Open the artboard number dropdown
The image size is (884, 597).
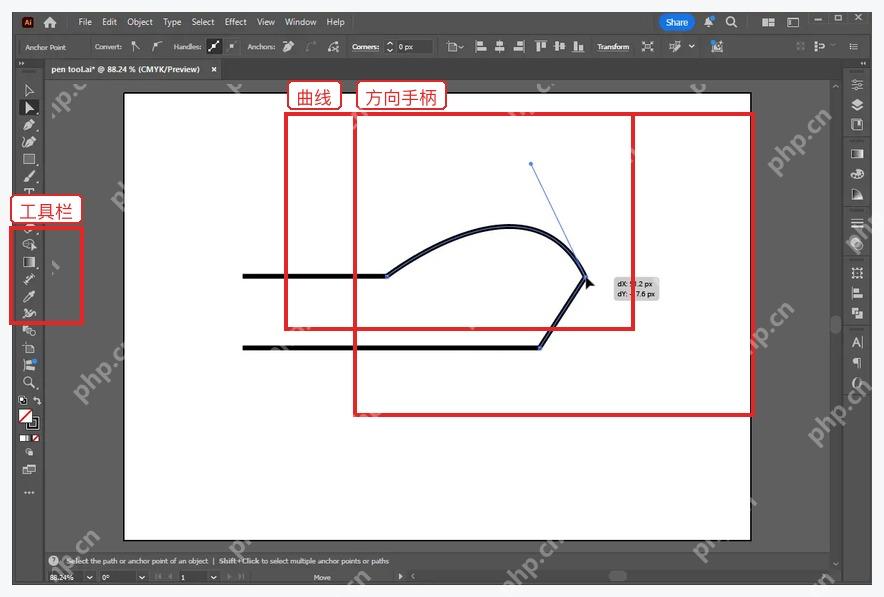[214, 577]
